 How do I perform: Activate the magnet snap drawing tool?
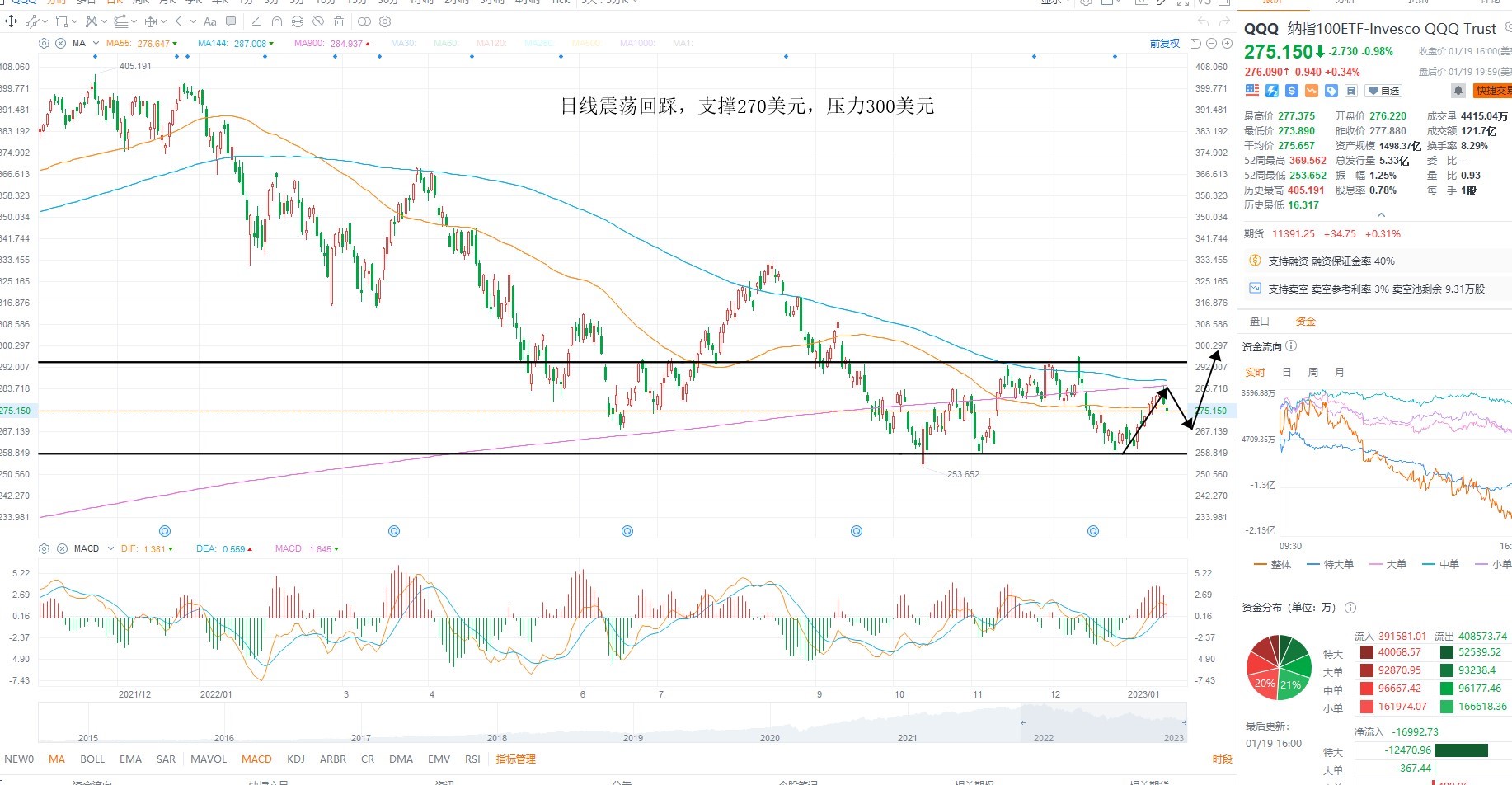pos(277,21)
